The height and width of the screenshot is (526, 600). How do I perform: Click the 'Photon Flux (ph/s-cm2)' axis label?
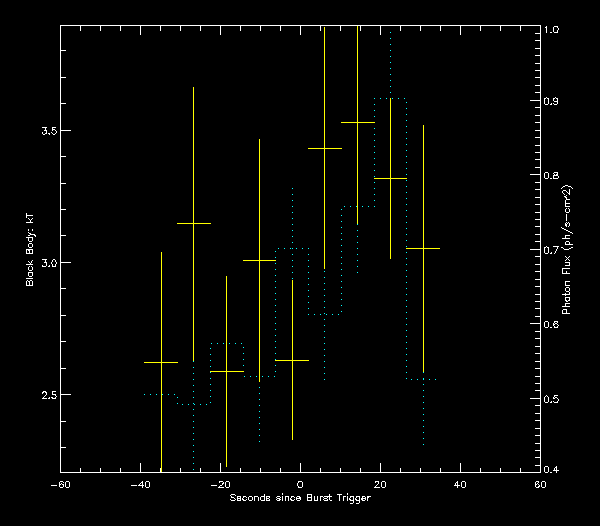(x=566, y=250)
